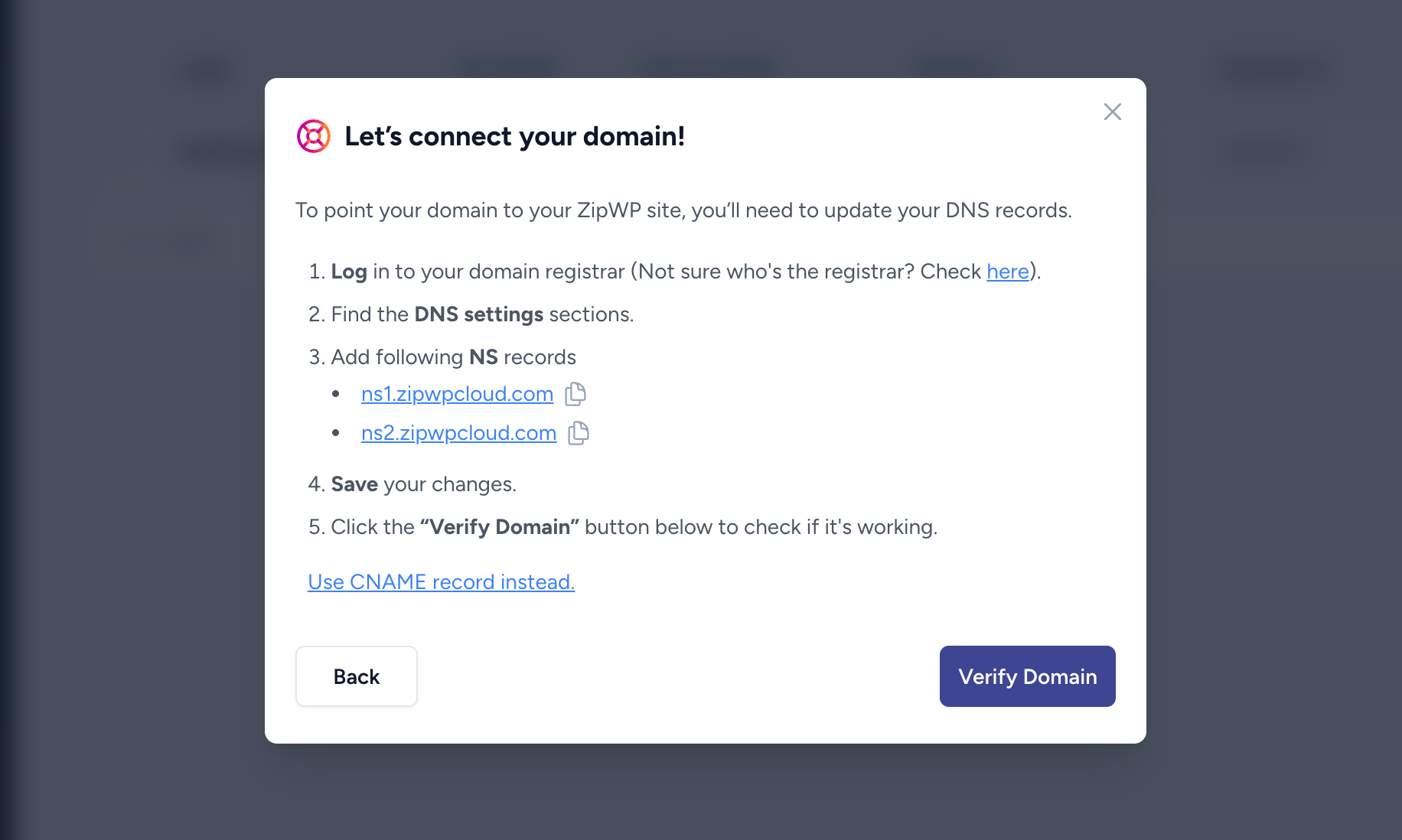Viewport: 1402px width, 840px height.
Task: Open the ns2.zipwpcloud.com link
Action: pyautogui.click(x=458, y=433)
